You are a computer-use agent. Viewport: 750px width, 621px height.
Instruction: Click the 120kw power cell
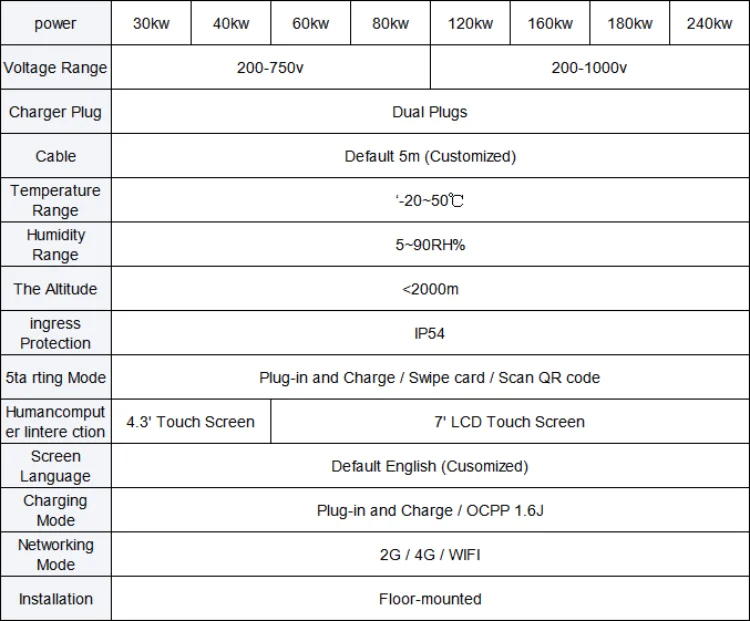[x=470, y=23]
